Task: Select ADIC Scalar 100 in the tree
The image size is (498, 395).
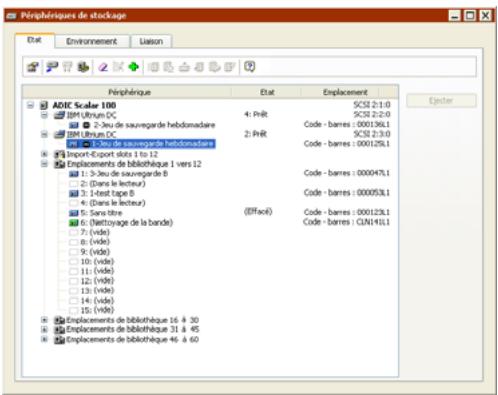Action: [84, 105]
